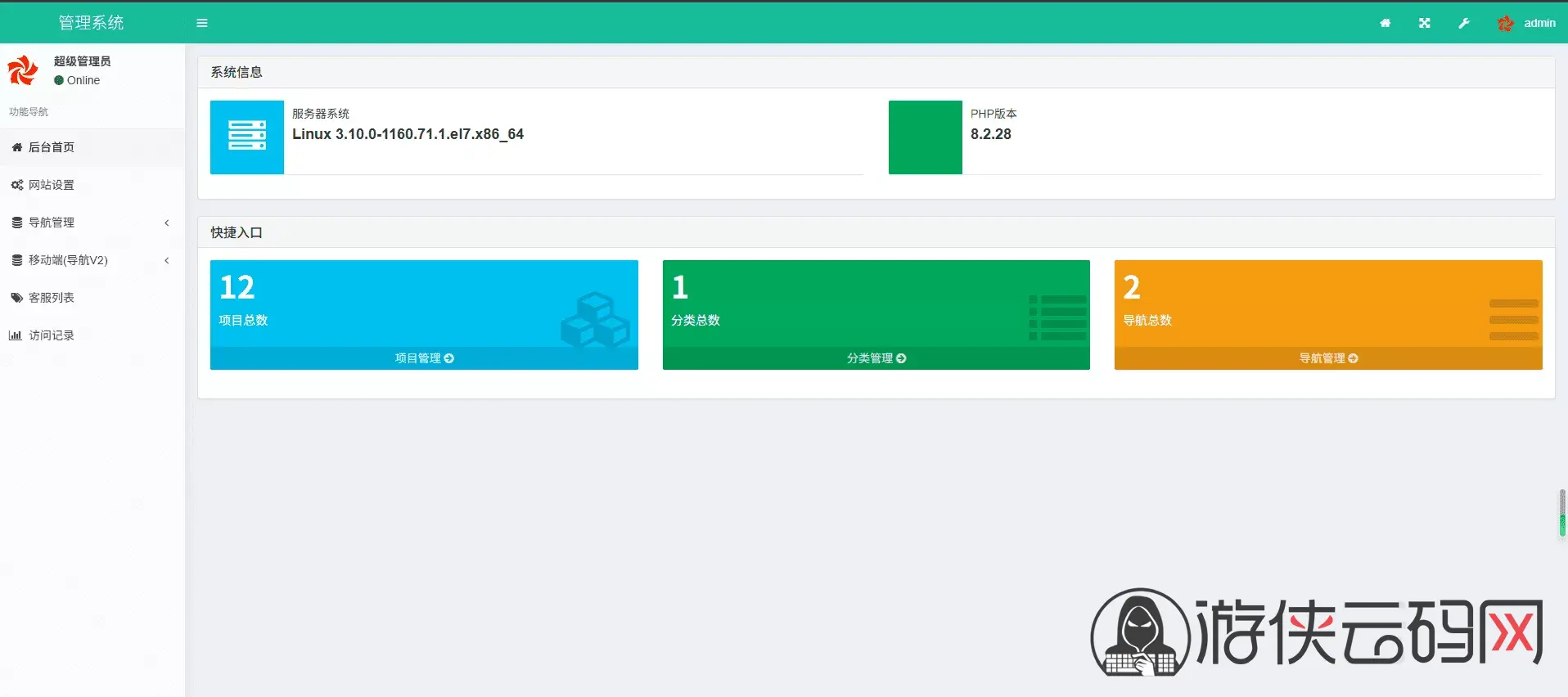Click the home icon in top bar

1385,23
